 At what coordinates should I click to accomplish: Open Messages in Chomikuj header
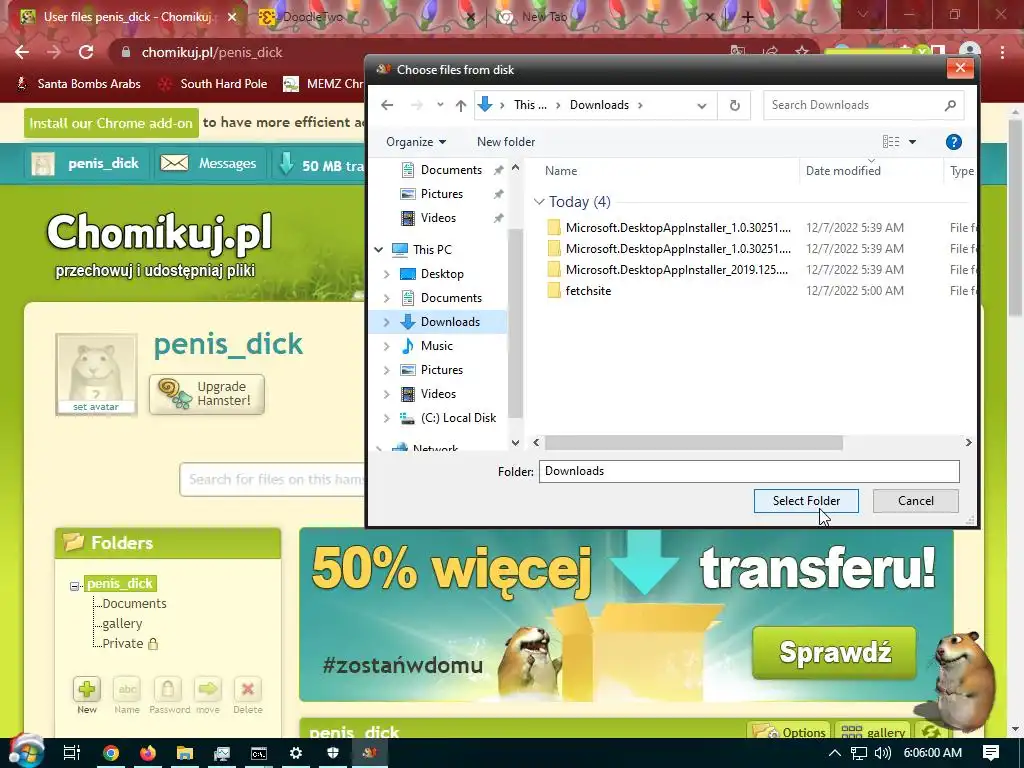(209, 163)
